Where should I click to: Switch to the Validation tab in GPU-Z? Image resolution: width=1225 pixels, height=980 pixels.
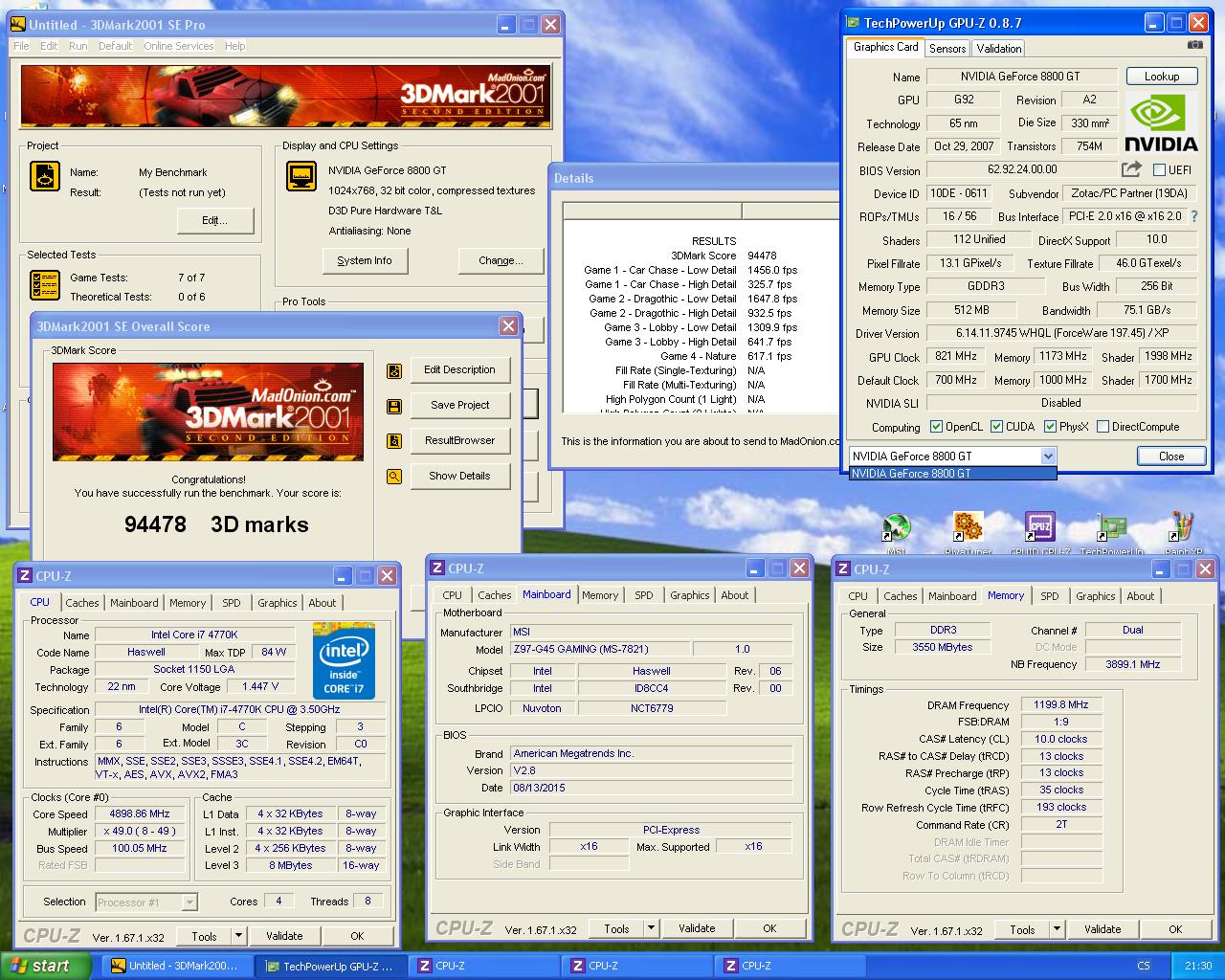(x=999, y=48)
